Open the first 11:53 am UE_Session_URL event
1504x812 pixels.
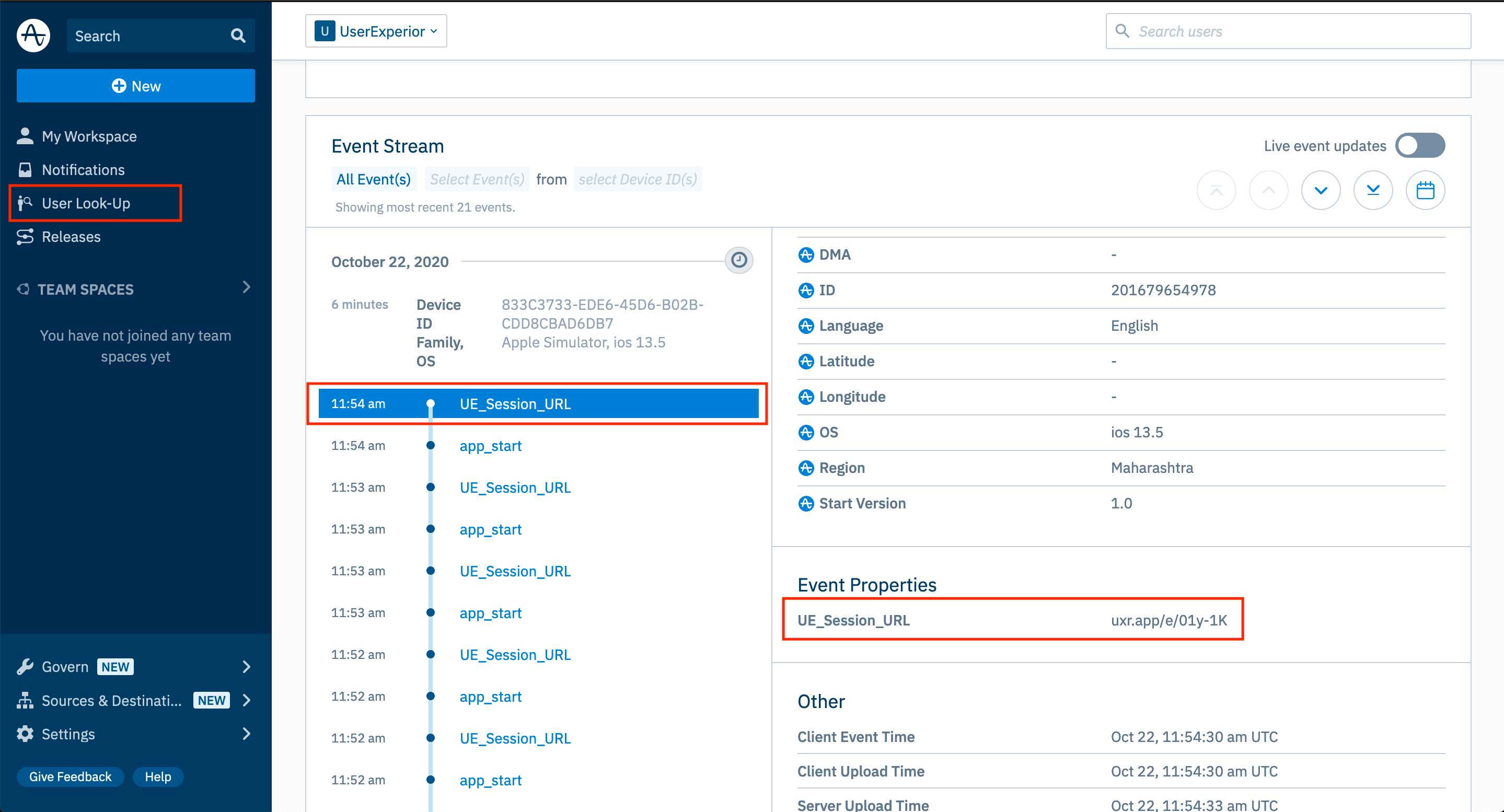click(x=515, y=488)
